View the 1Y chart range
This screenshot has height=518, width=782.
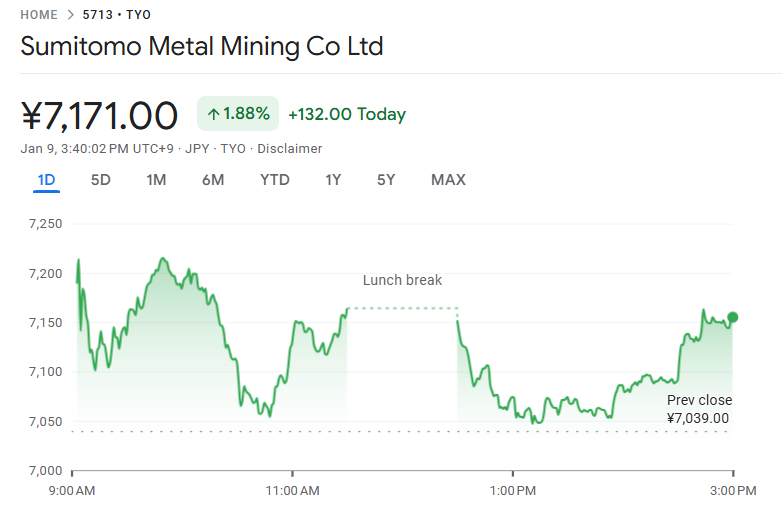[x=333, y=180]
